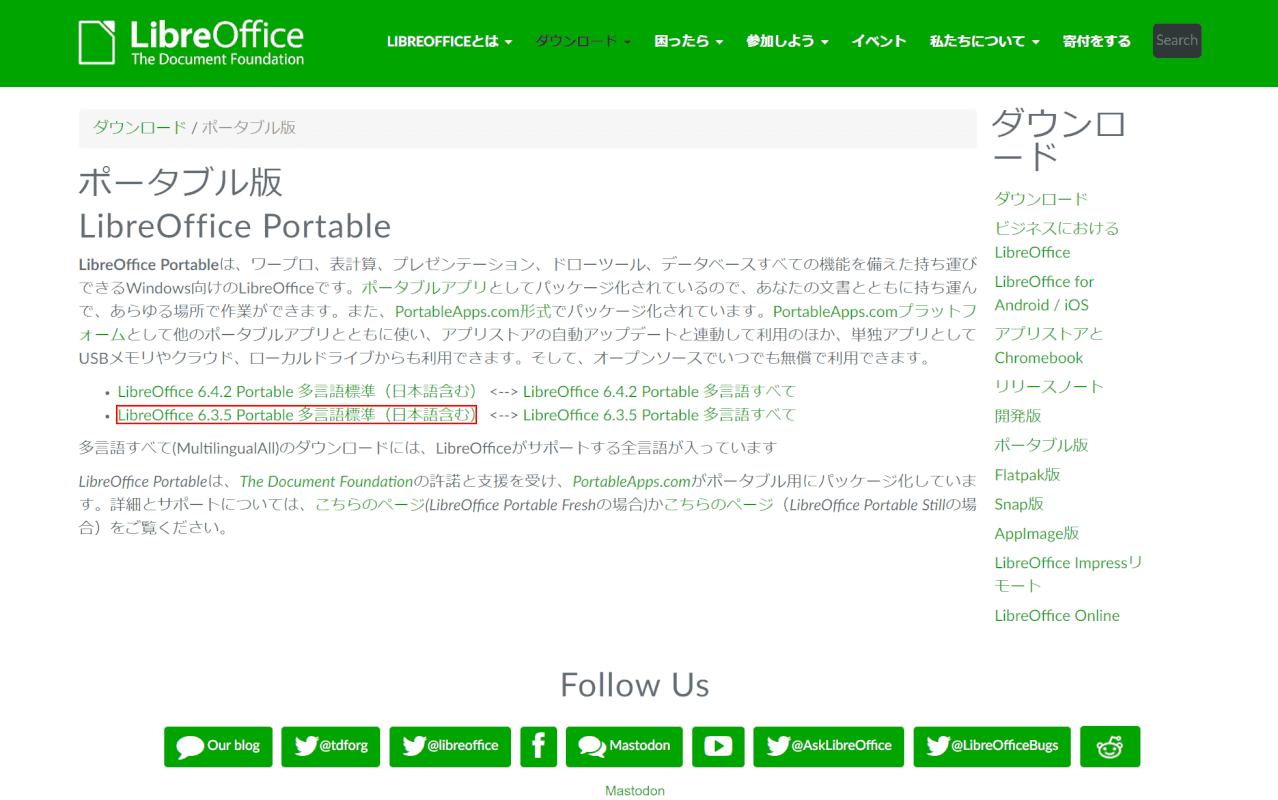Image resolution: width=1278 pixels, height=800 pixels.
Task: Click the YouTube icon button
Action: 718,746
